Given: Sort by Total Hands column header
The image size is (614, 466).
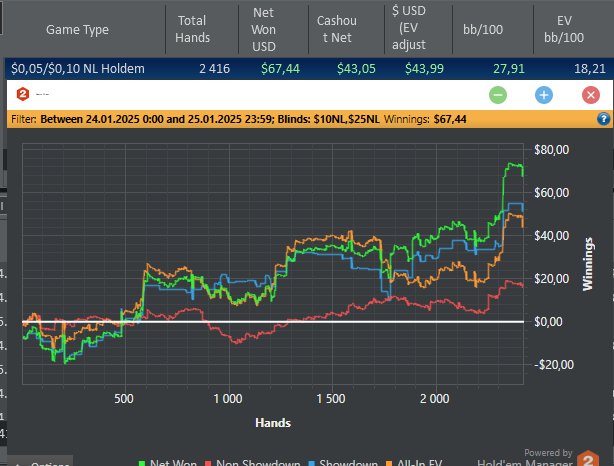Looking at the screenshot, I should pos(192,29).
